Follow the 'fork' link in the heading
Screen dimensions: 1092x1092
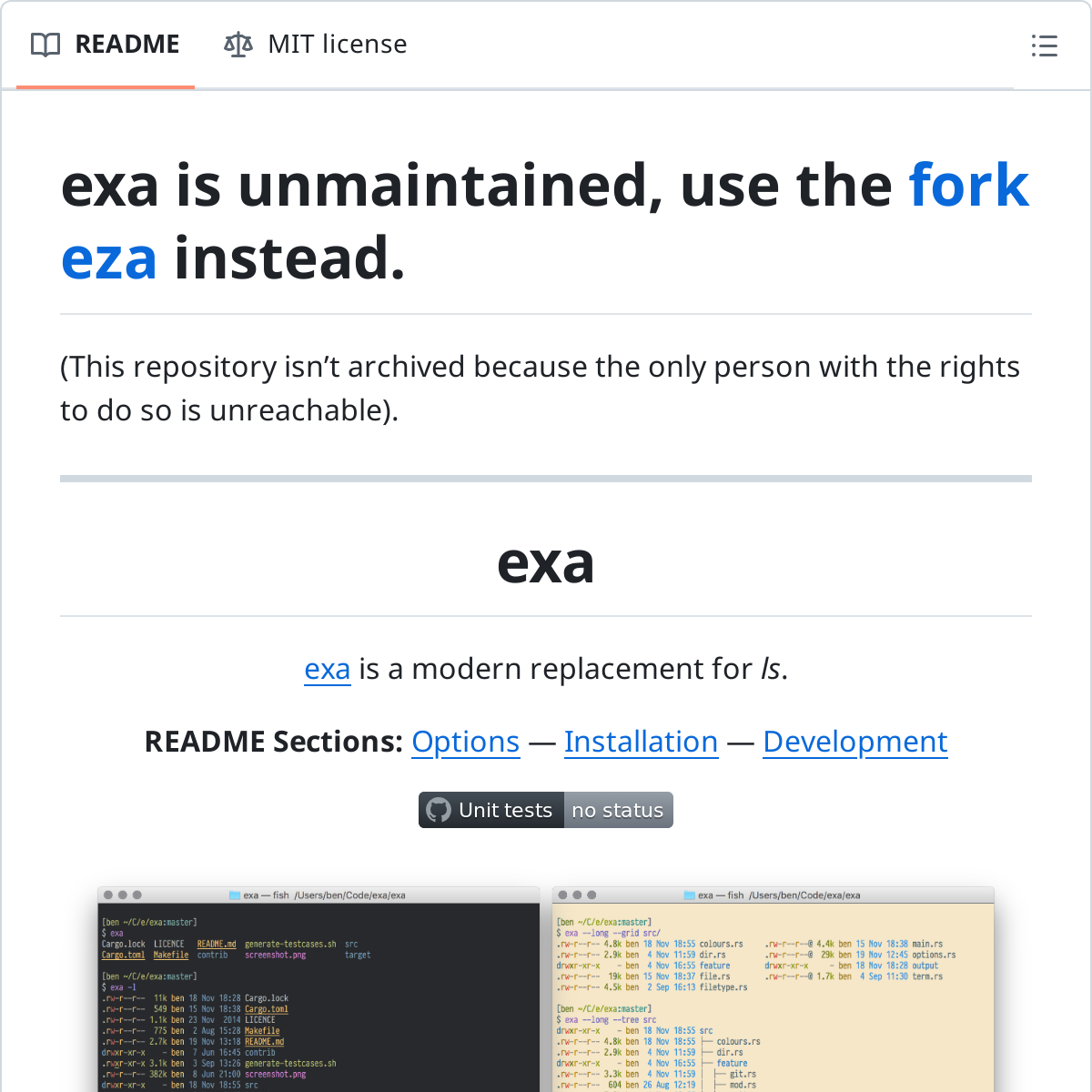click(968, 186)
